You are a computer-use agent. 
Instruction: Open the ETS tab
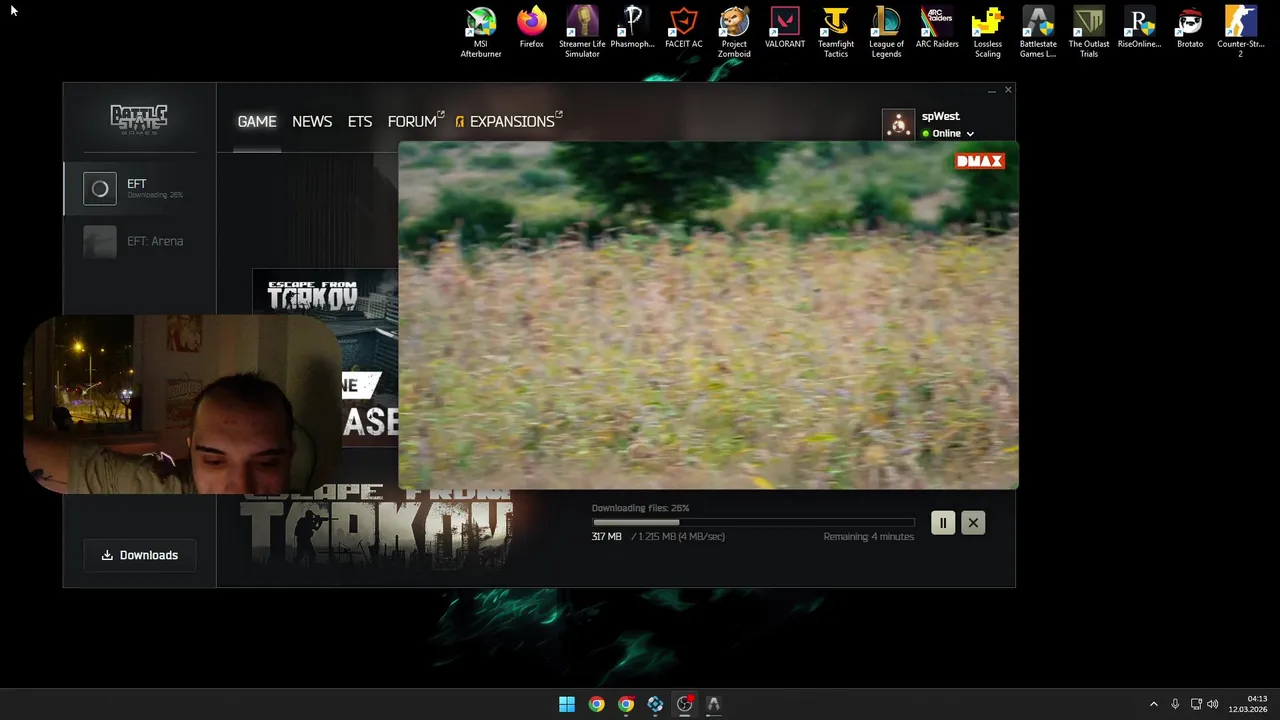360,121
